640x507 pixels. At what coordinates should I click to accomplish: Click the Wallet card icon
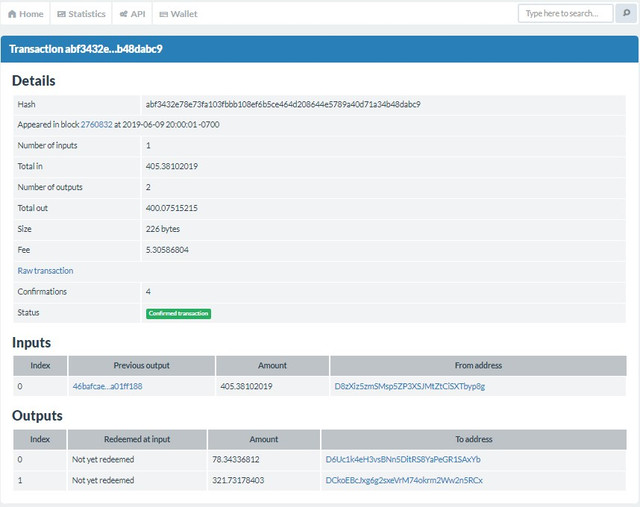(164, 14)
